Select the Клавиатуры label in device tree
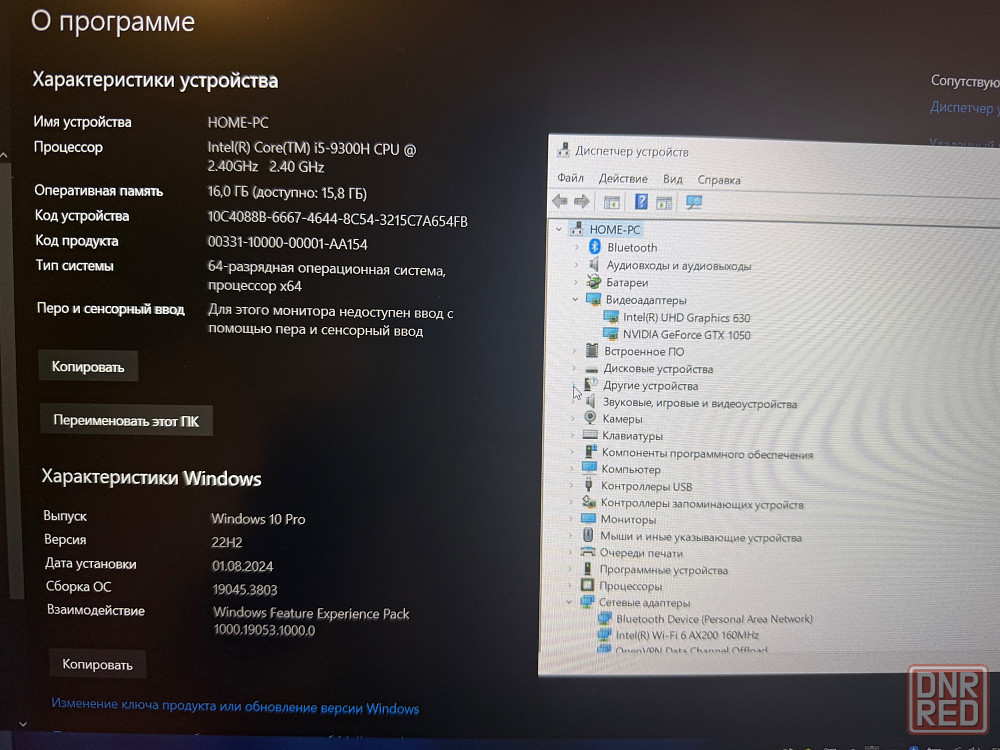The height and width of the screenshot is (750, 1000). [632, 436]
